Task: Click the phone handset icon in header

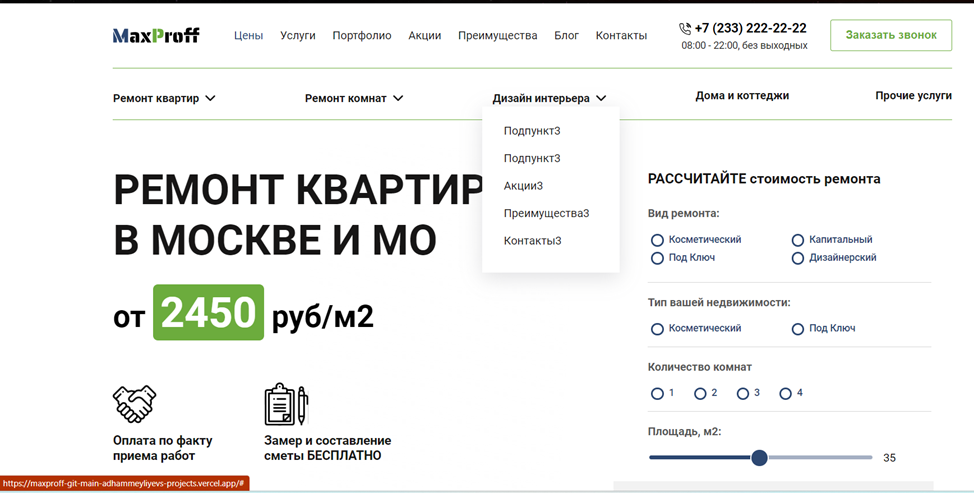Action: pyautogui.click(x=685, y=29)
